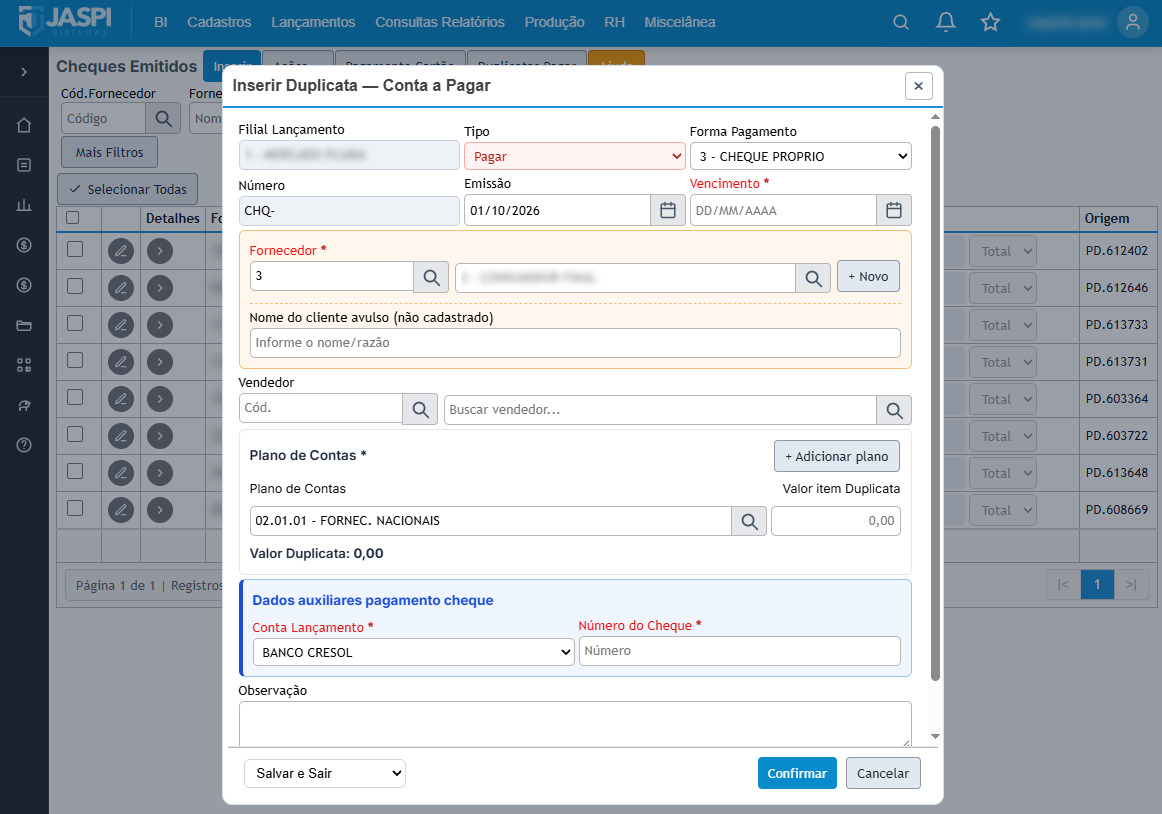The width and height of the screenshot is (1162, 814).
Task: Open the user profile avatar
Action: click(x=1132, y=22)
